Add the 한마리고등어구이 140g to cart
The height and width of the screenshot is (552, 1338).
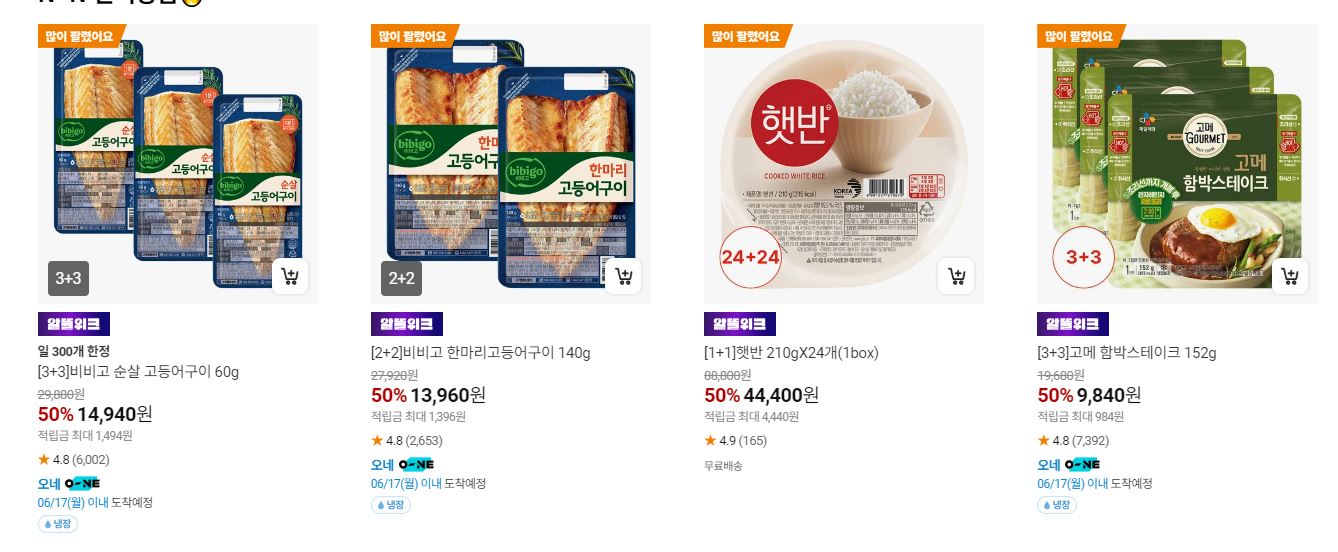[622, 276]
